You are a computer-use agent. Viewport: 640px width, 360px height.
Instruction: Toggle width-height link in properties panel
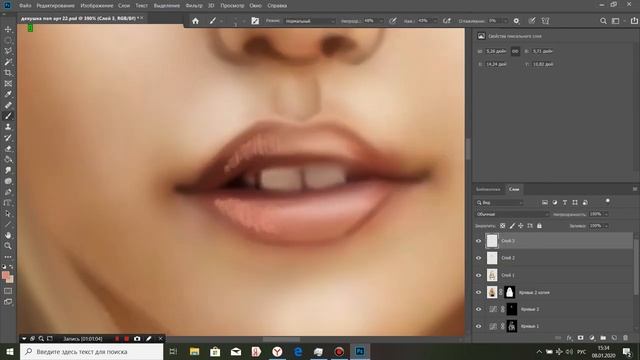[x=516, y=51]
